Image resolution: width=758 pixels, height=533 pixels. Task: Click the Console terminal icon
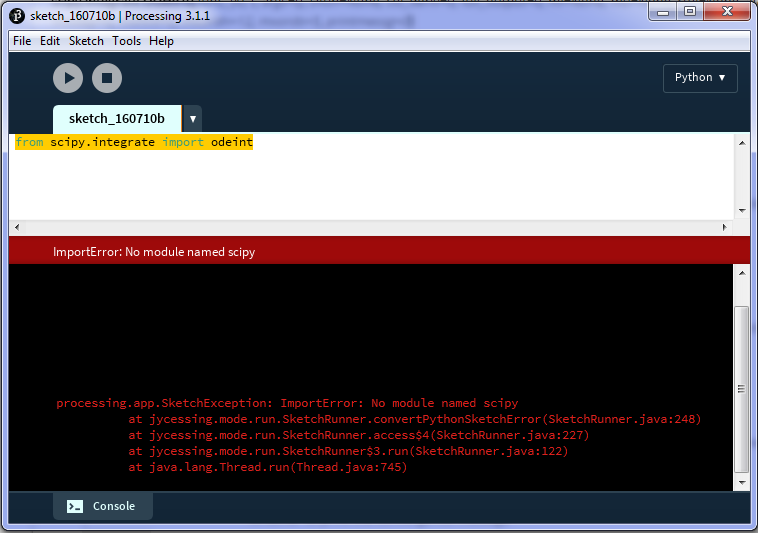click(x=75, y=506)
